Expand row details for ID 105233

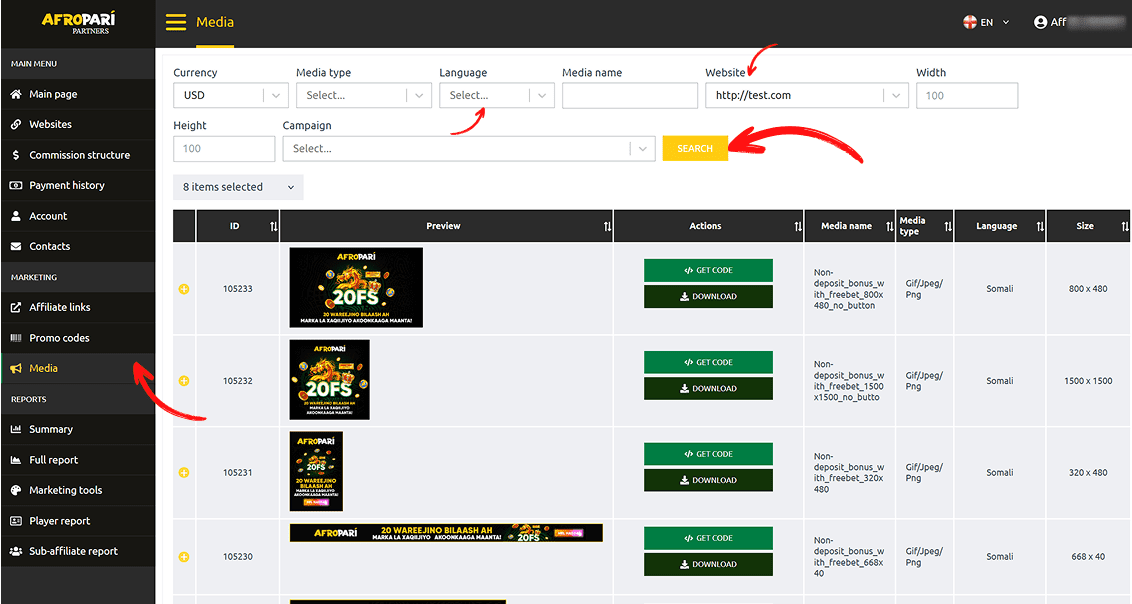tap(184, 289)
